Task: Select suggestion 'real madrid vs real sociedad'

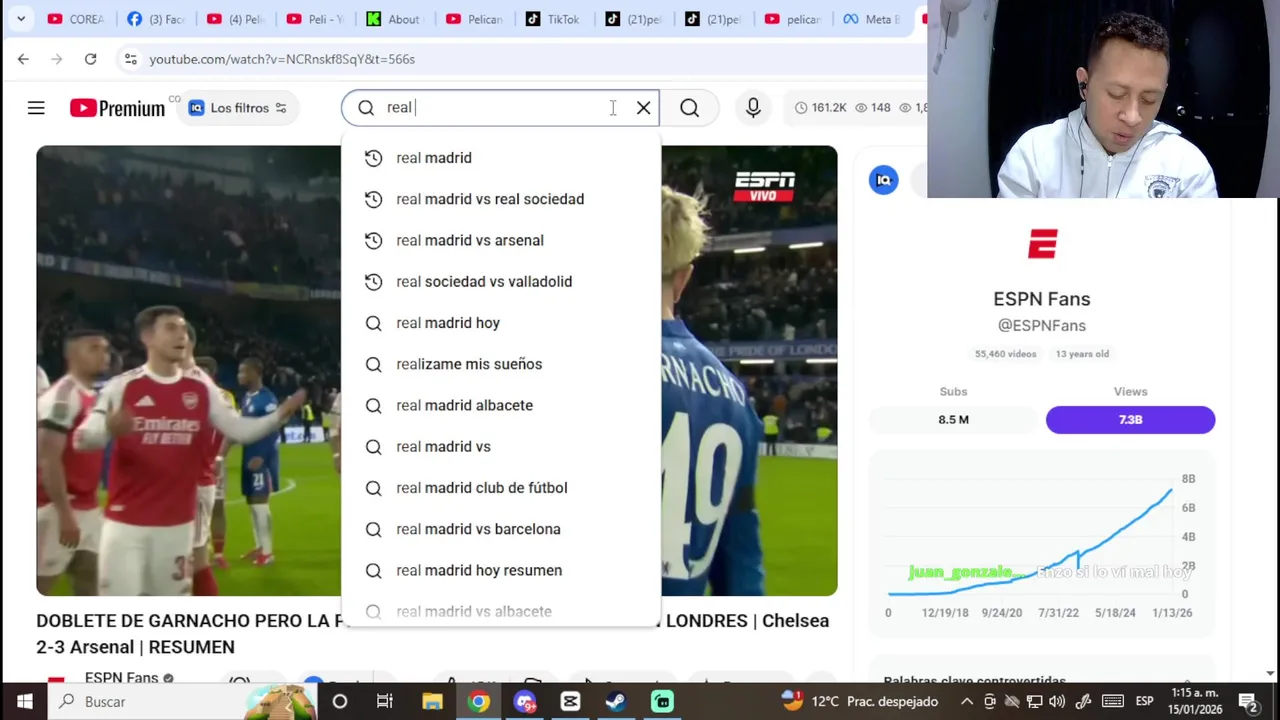Action: point(501,199)
